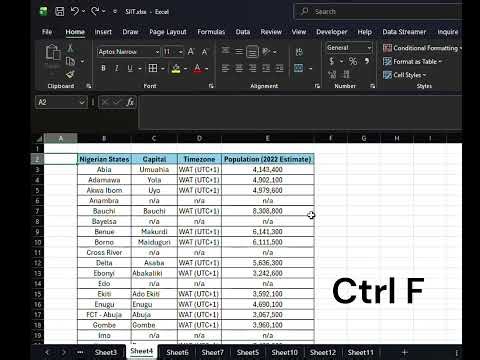
Task: Click the Undo arrow icon
Action: [x=74, y=11]
